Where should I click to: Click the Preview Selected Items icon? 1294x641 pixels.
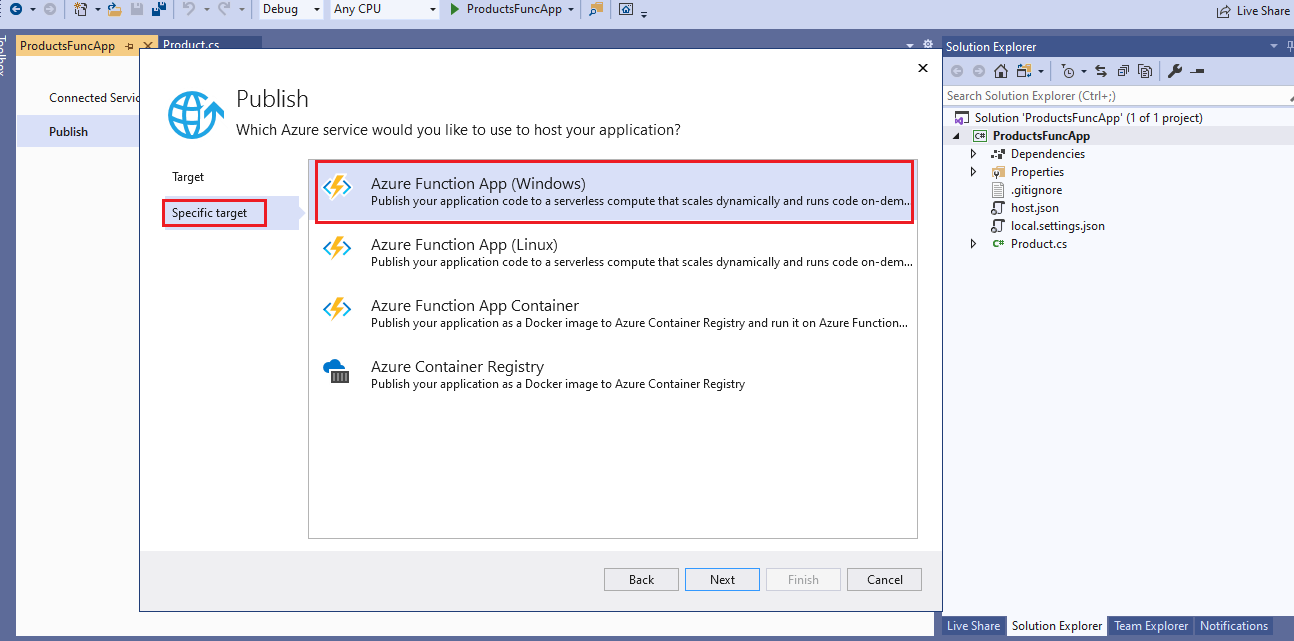pyautogui.click(x=1197, y=71)
